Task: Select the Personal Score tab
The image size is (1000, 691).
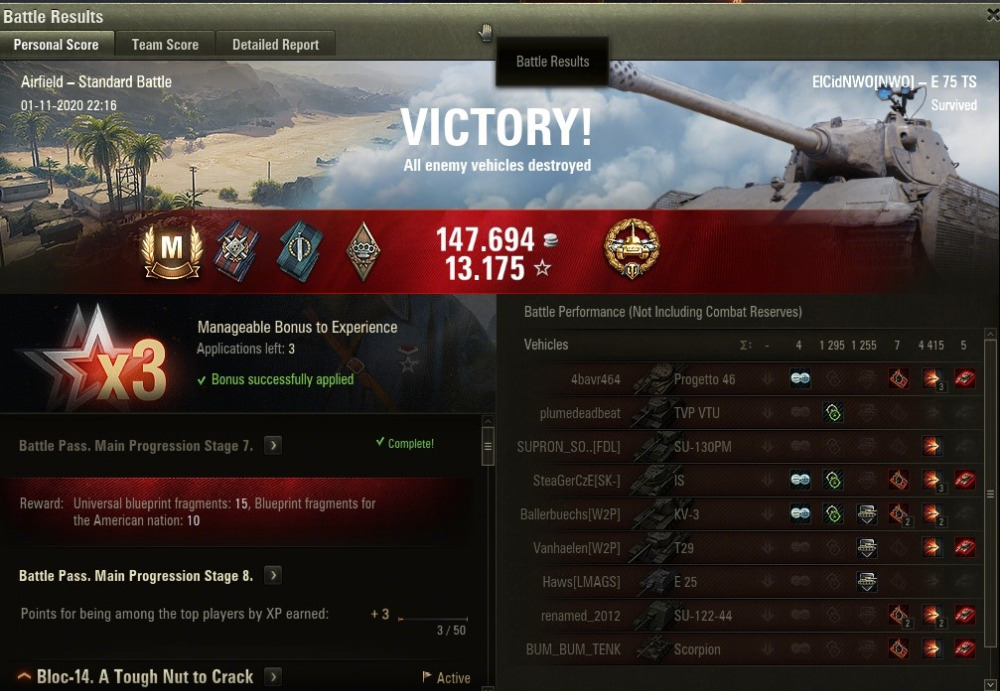Action: point(56,45)
